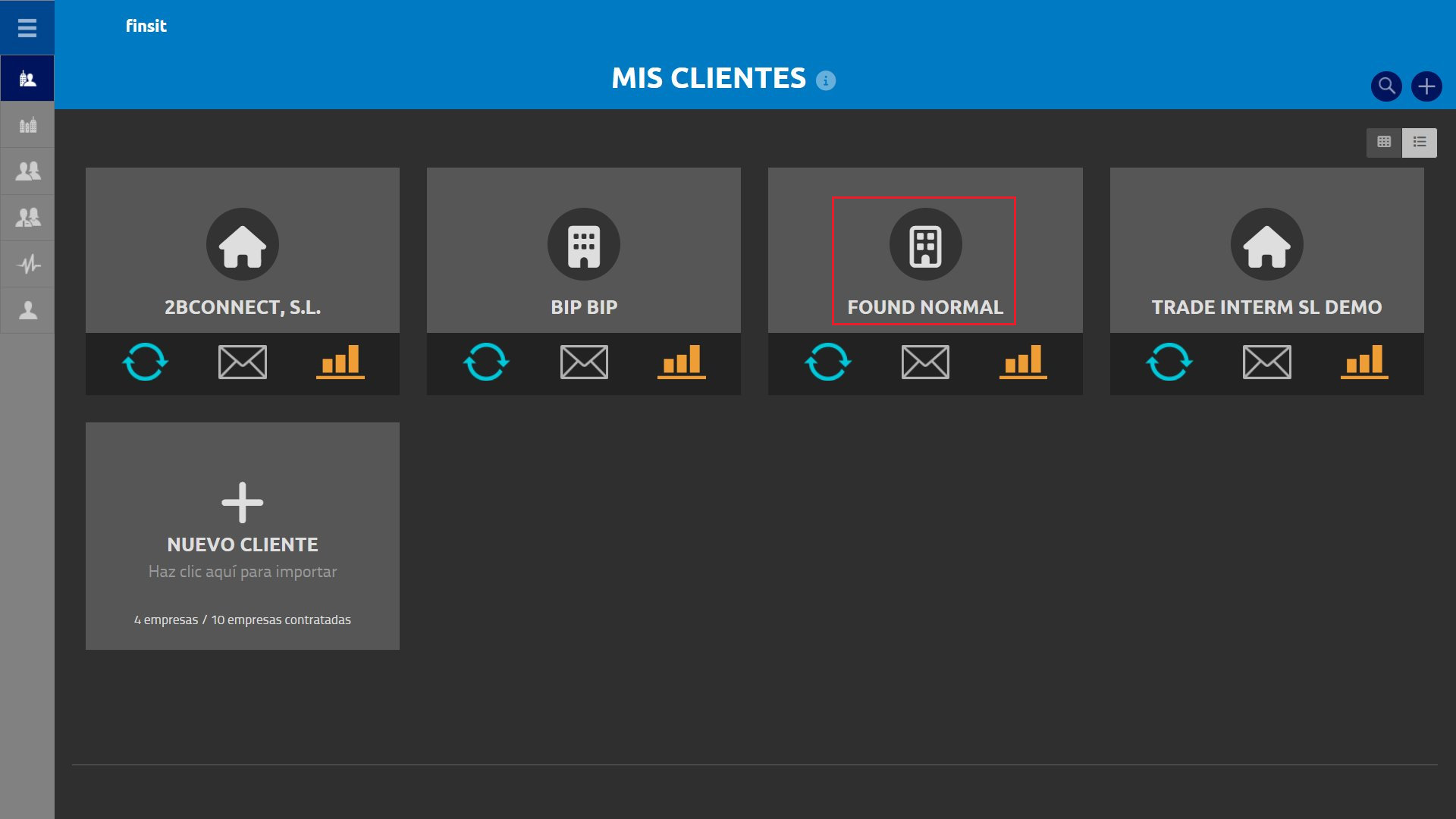
Task: Open the 2BCONNECT, S.L. house icon
Action: (243, 244)
